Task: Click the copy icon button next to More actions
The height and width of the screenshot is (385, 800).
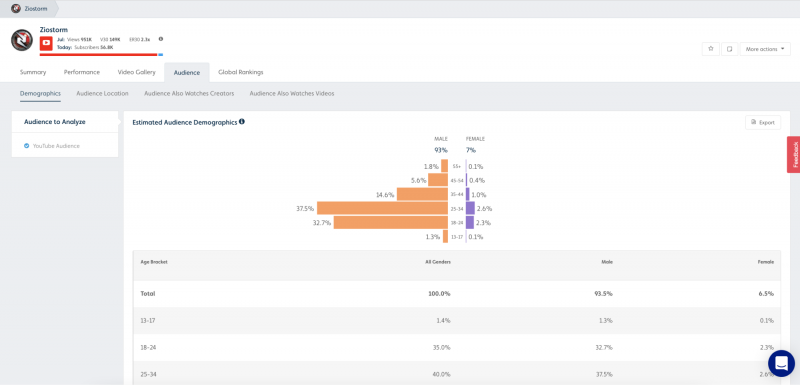Action: click(729, 49)
